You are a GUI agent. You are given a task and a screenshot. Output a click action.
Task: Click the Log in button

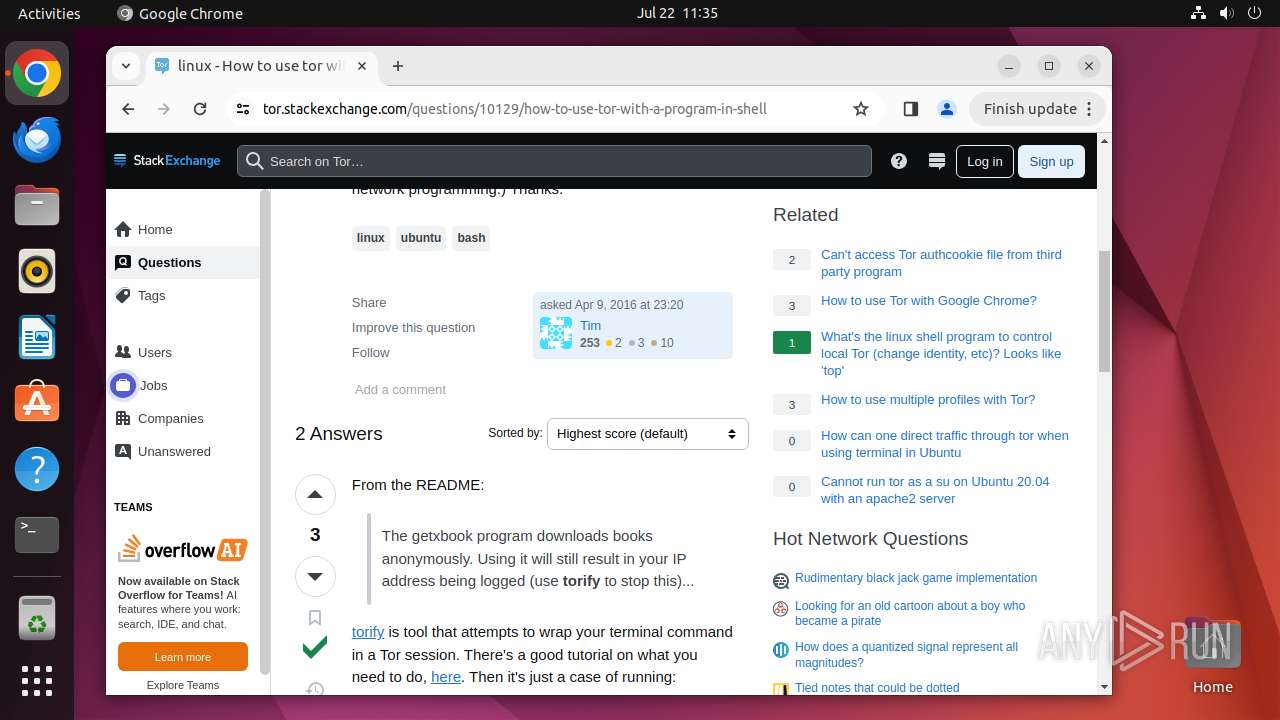click(x=984, y=161)
